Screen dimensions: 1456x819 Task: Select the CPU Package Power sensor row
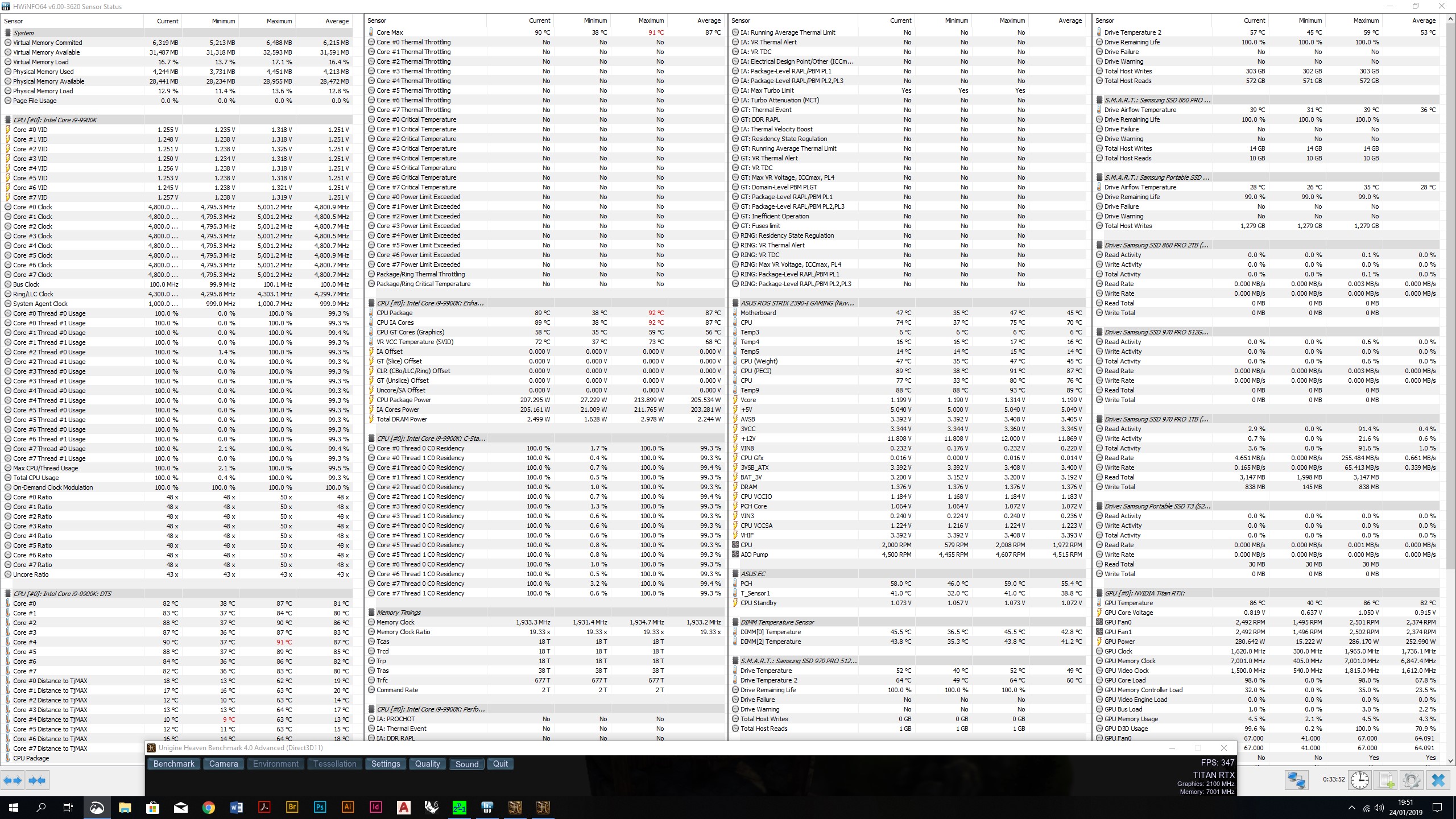click(404, 400)
